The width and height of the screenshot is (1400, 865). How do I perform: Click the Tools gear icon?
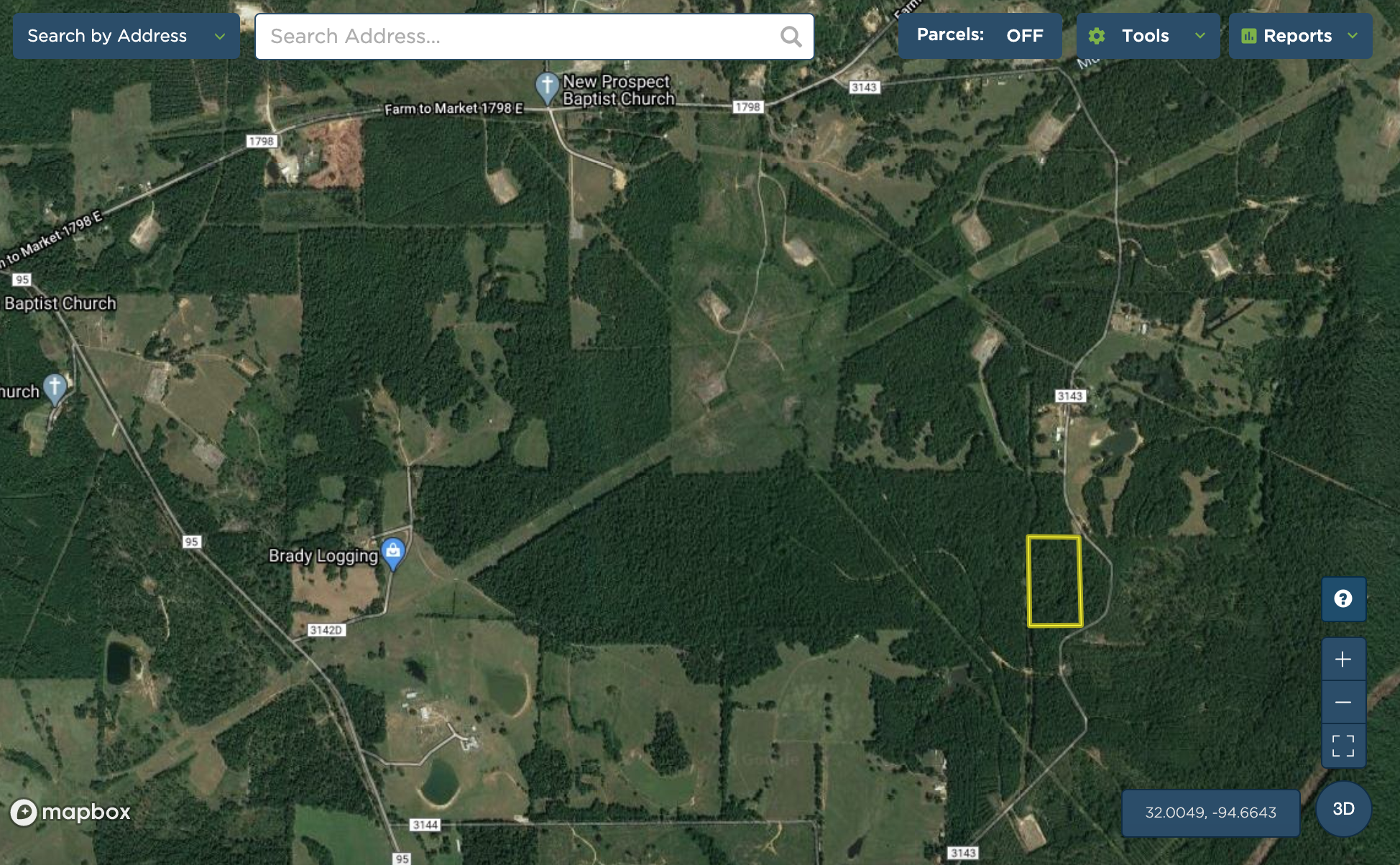(1097, 36)
